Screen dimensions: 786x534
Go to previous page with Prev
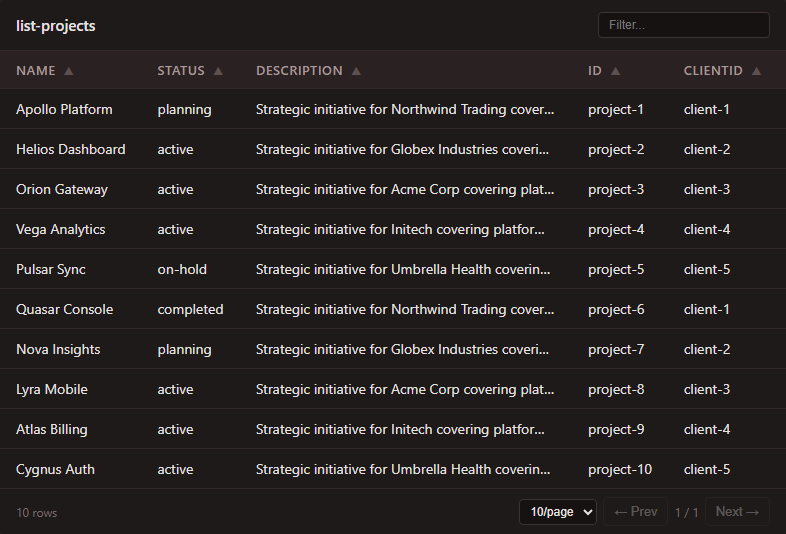pos(636,511)
